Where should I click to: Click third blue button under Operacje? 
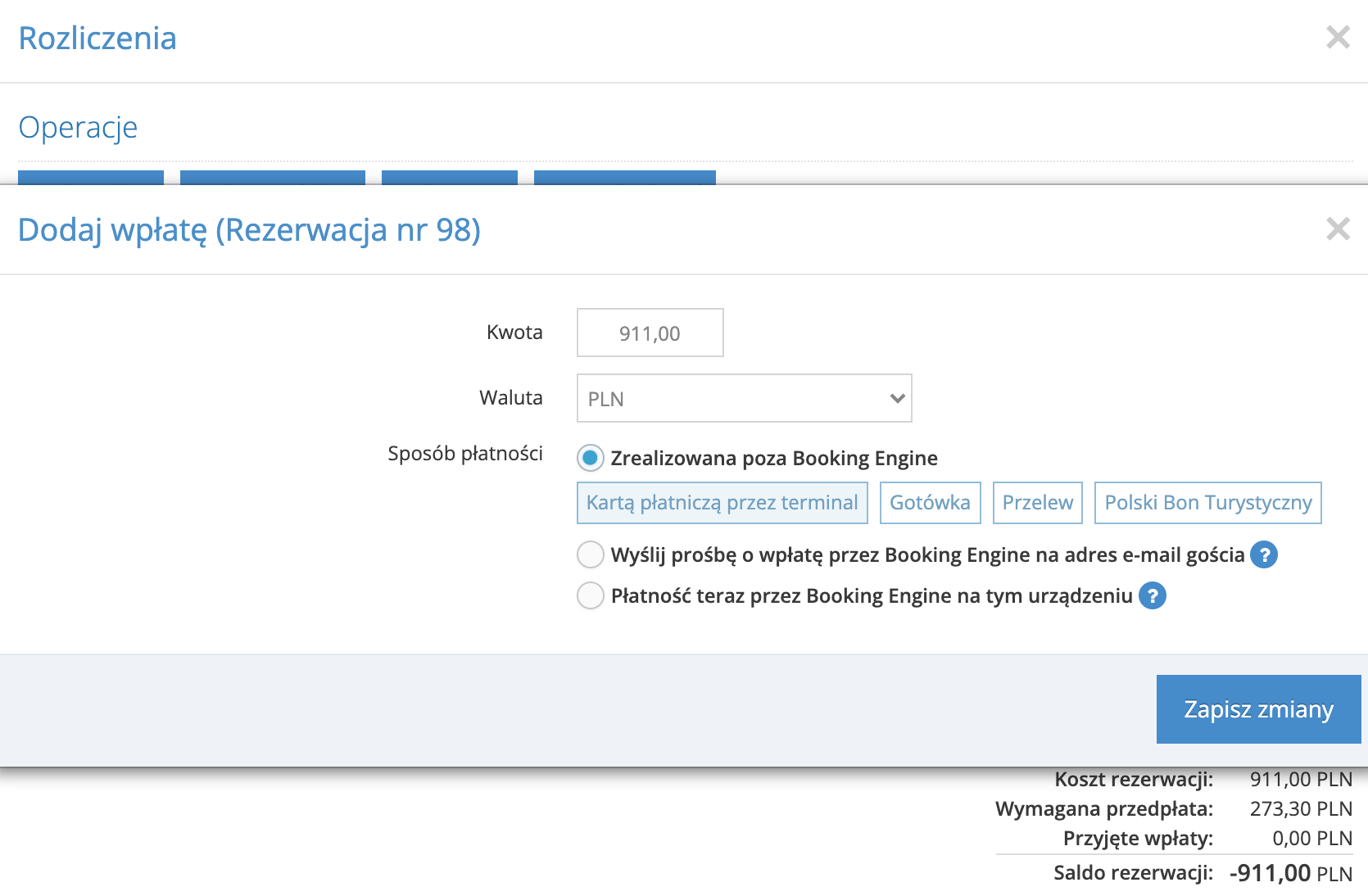[449, 178]
